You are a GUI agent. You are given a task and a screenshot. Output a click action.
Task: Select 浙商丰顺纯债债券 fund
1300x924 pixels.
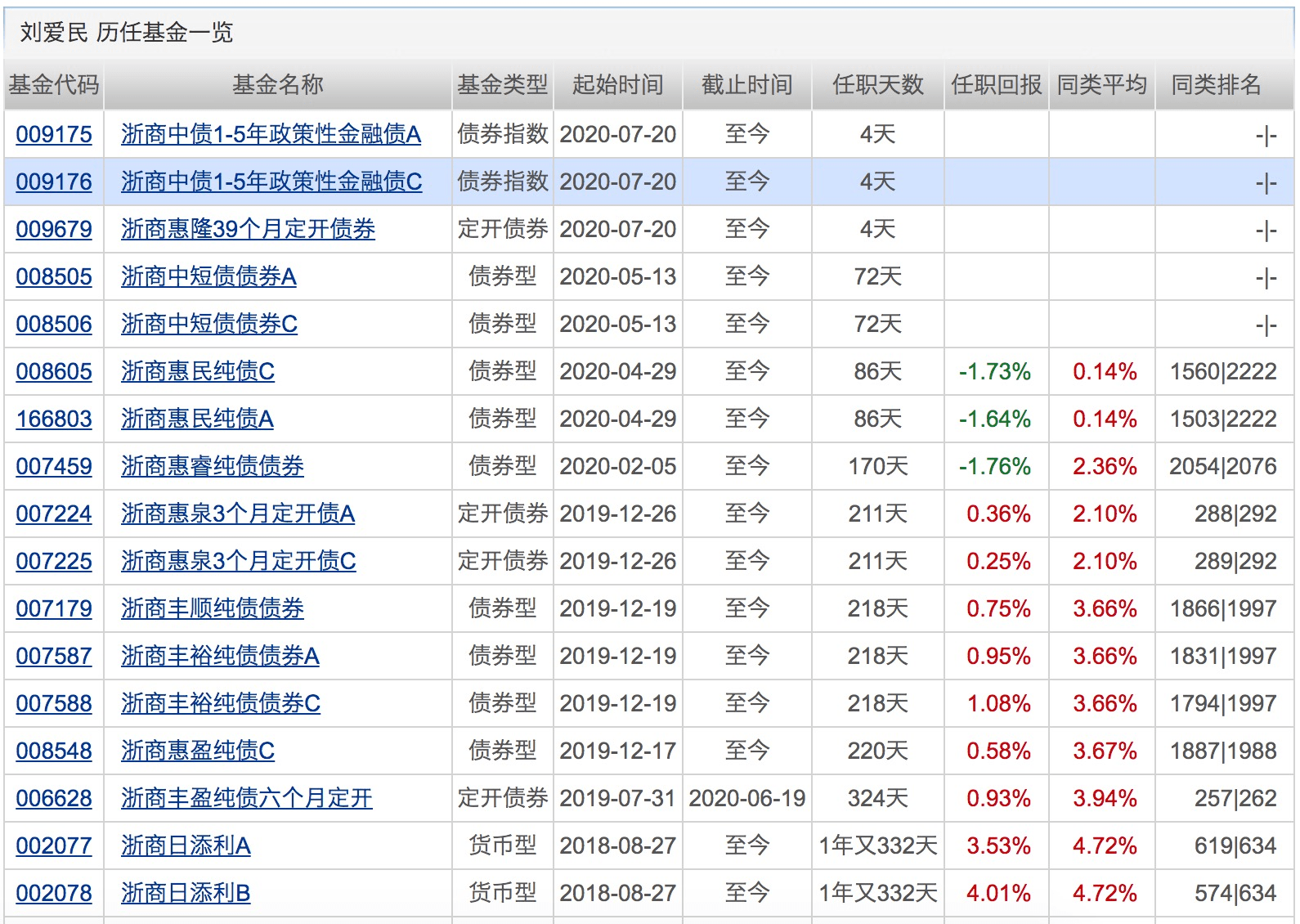coord(213,608)
